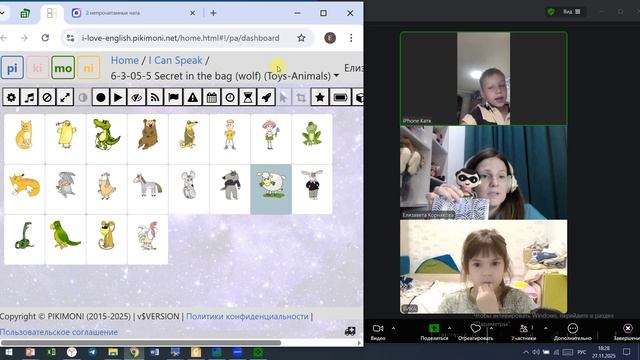The height and width of the screenshot is (360, 640).
Task: Select the brown bear card
Action: pyautogui.click(x=148, y=139)
